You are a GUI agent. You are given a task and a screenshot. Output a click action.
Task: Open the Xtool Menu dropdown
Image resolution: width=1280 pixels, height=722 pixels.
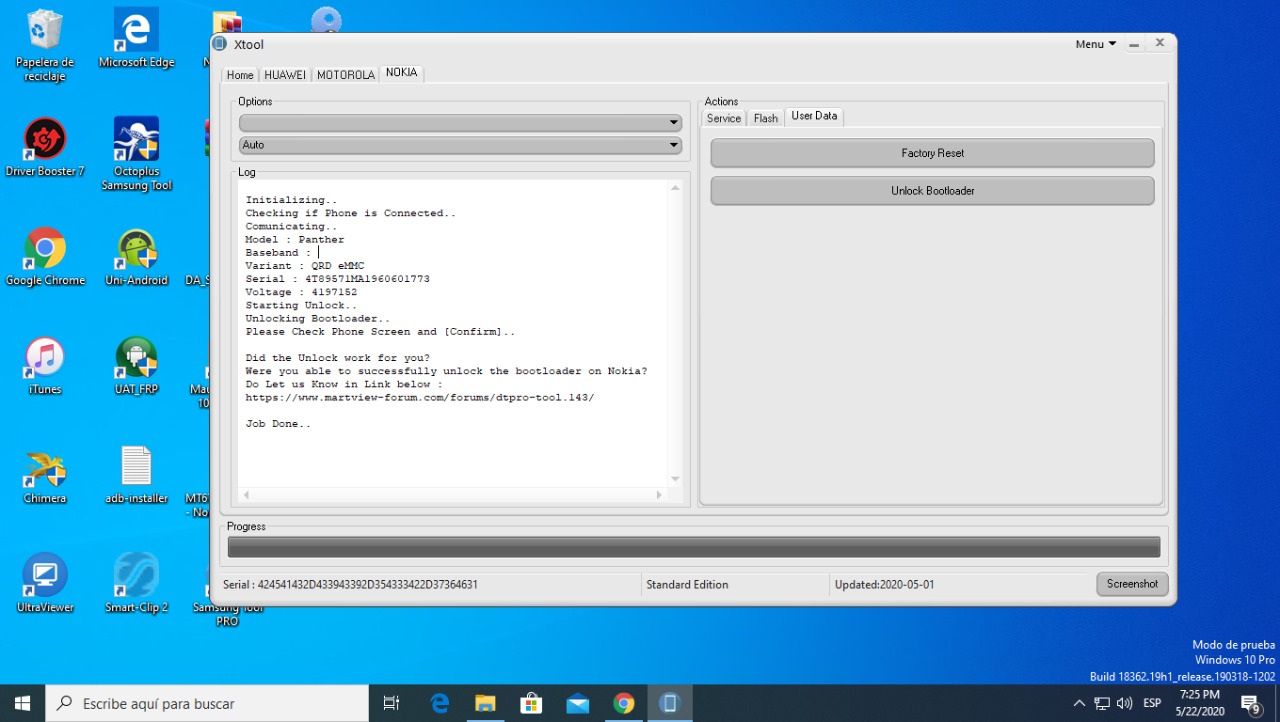tap(1096, 44)
